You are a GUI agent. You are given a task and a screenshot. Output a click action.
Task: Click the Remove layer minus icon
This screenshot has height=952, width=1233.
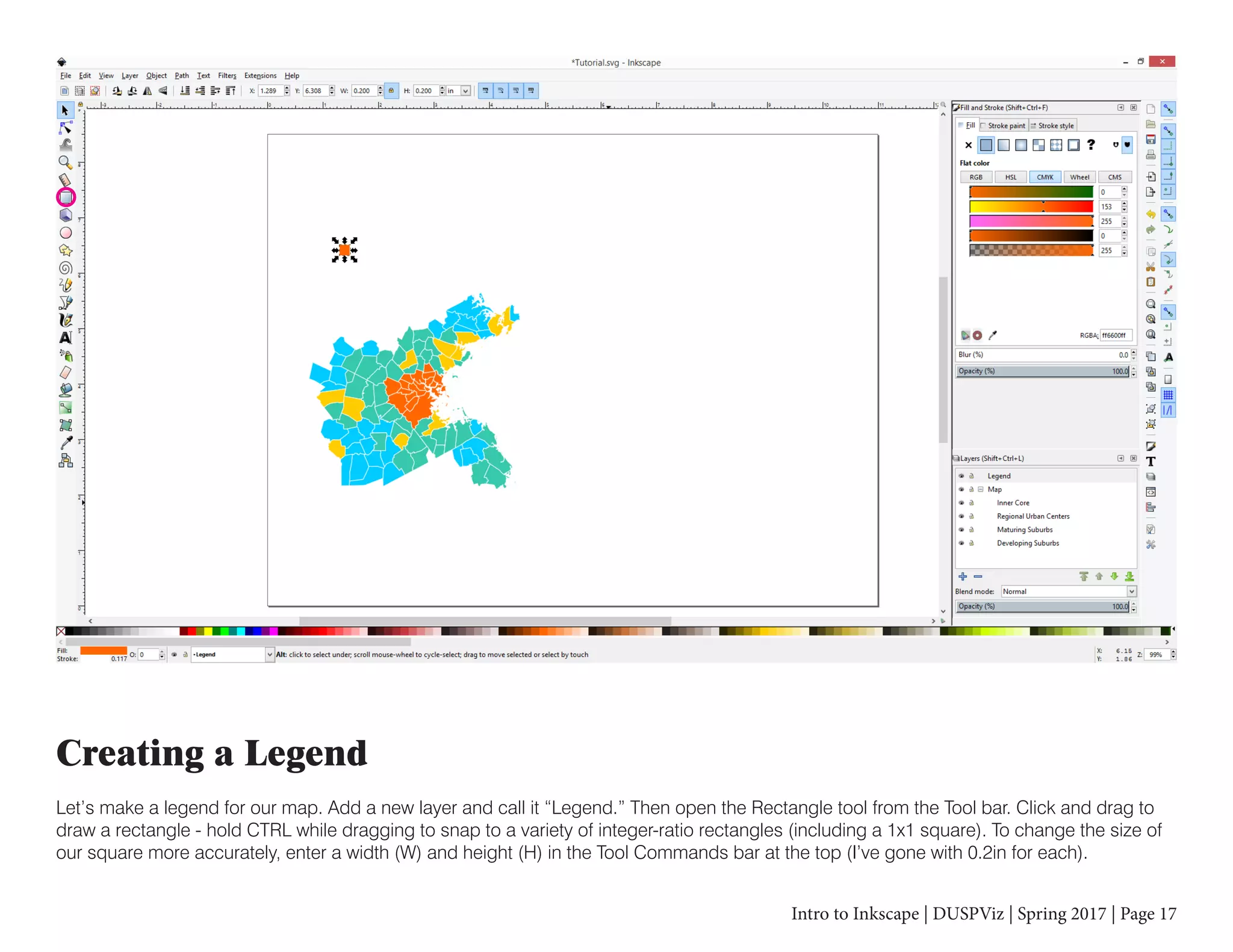click(x=978, y=576)
